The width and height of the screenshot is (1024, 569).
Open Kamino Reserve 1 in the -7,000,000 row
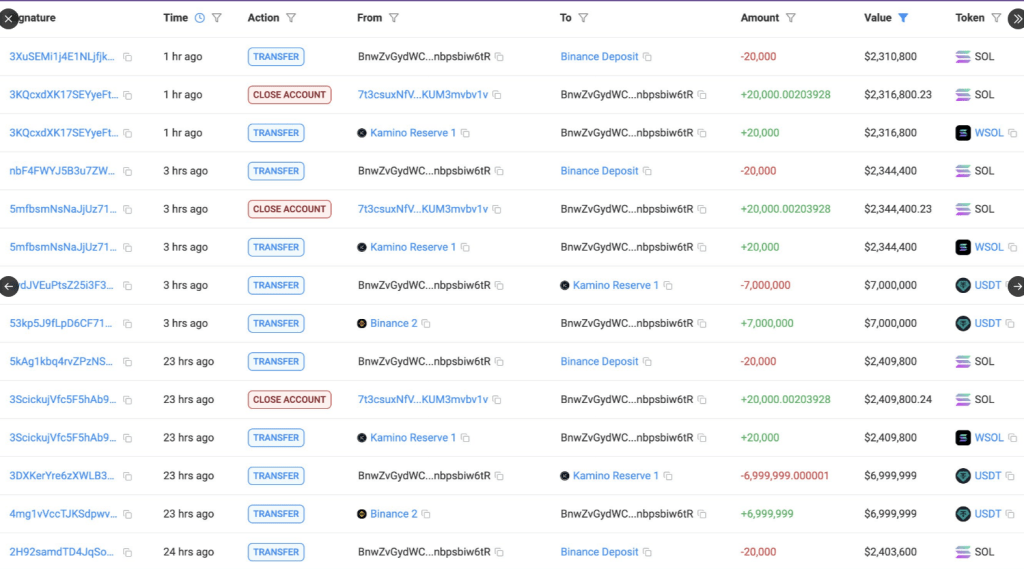coord(615,285)
